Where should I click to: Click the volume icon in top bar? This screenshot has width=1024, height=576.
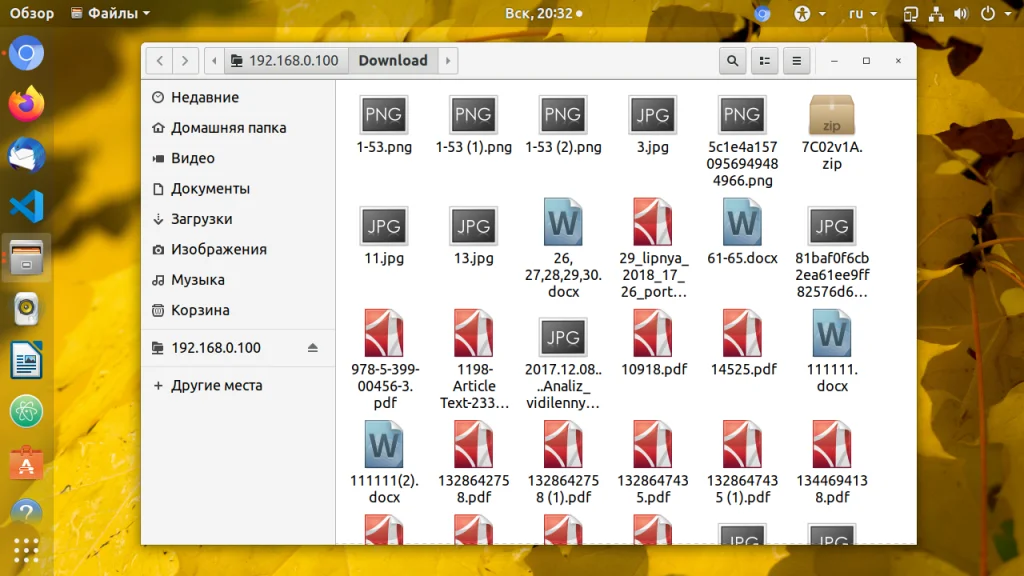pos(961,13)
